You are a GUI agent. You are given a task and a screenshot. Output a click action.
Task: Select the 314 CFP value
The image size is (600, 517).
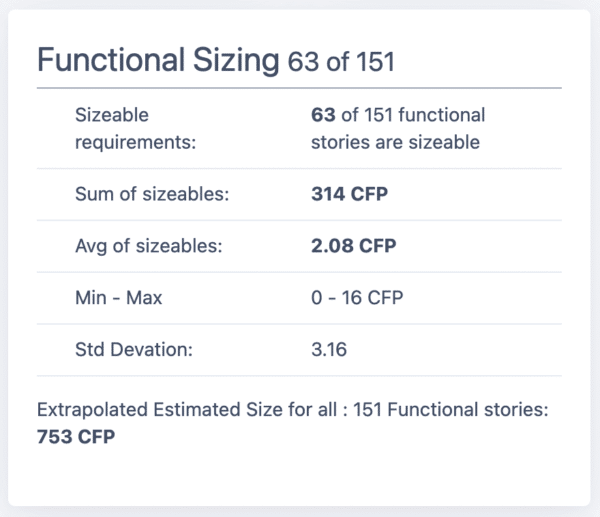coord(349,194)
